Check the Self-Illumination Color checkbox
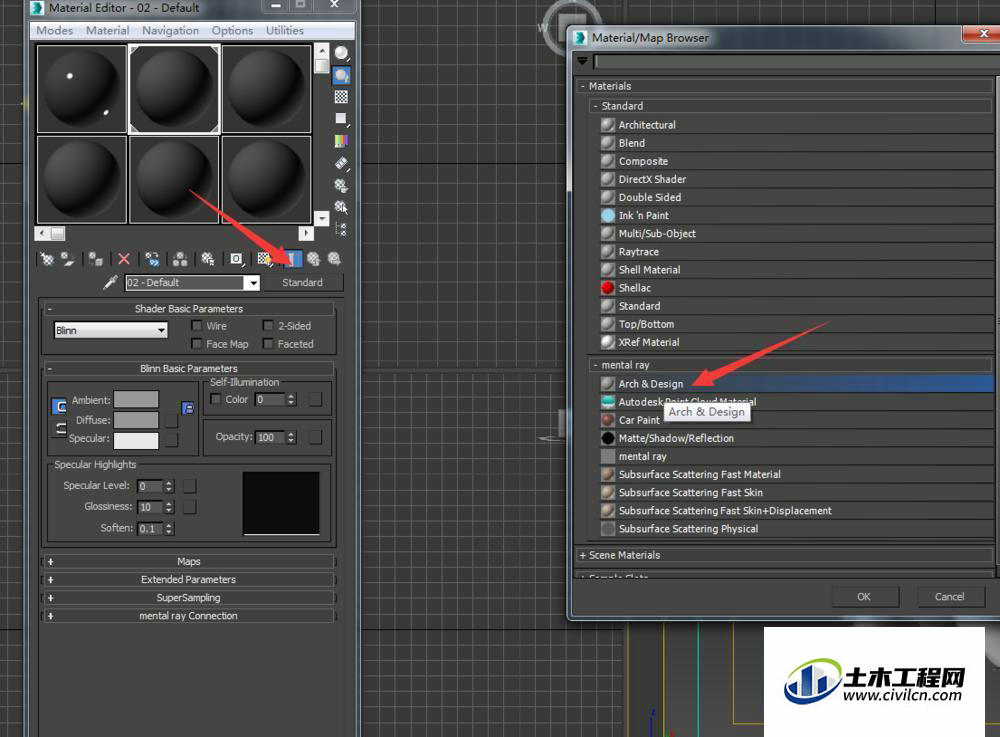The height and width of the screenshot is (737, 1000). (216, 399)
